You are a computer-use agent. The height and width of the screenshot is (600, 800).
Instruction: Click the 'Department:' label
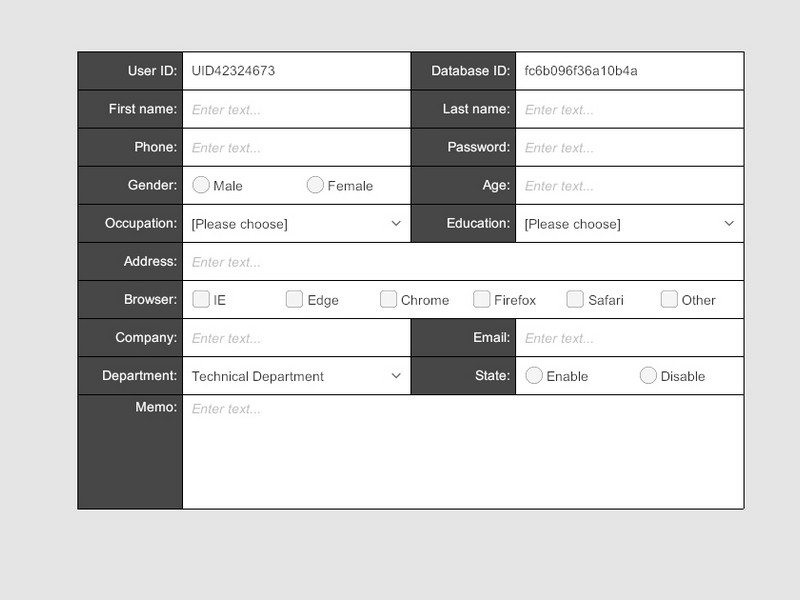(139, 376)
